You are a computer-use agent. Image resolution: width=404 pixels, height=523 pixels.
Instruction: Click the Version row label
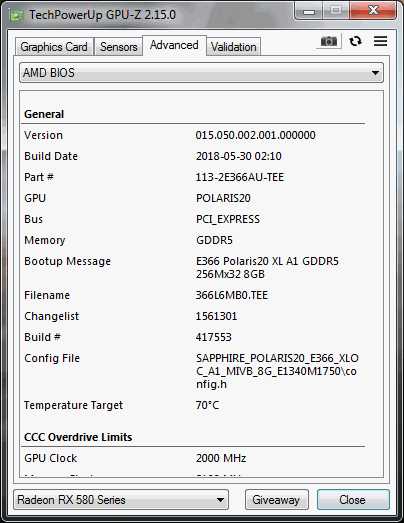click(43, 135)
